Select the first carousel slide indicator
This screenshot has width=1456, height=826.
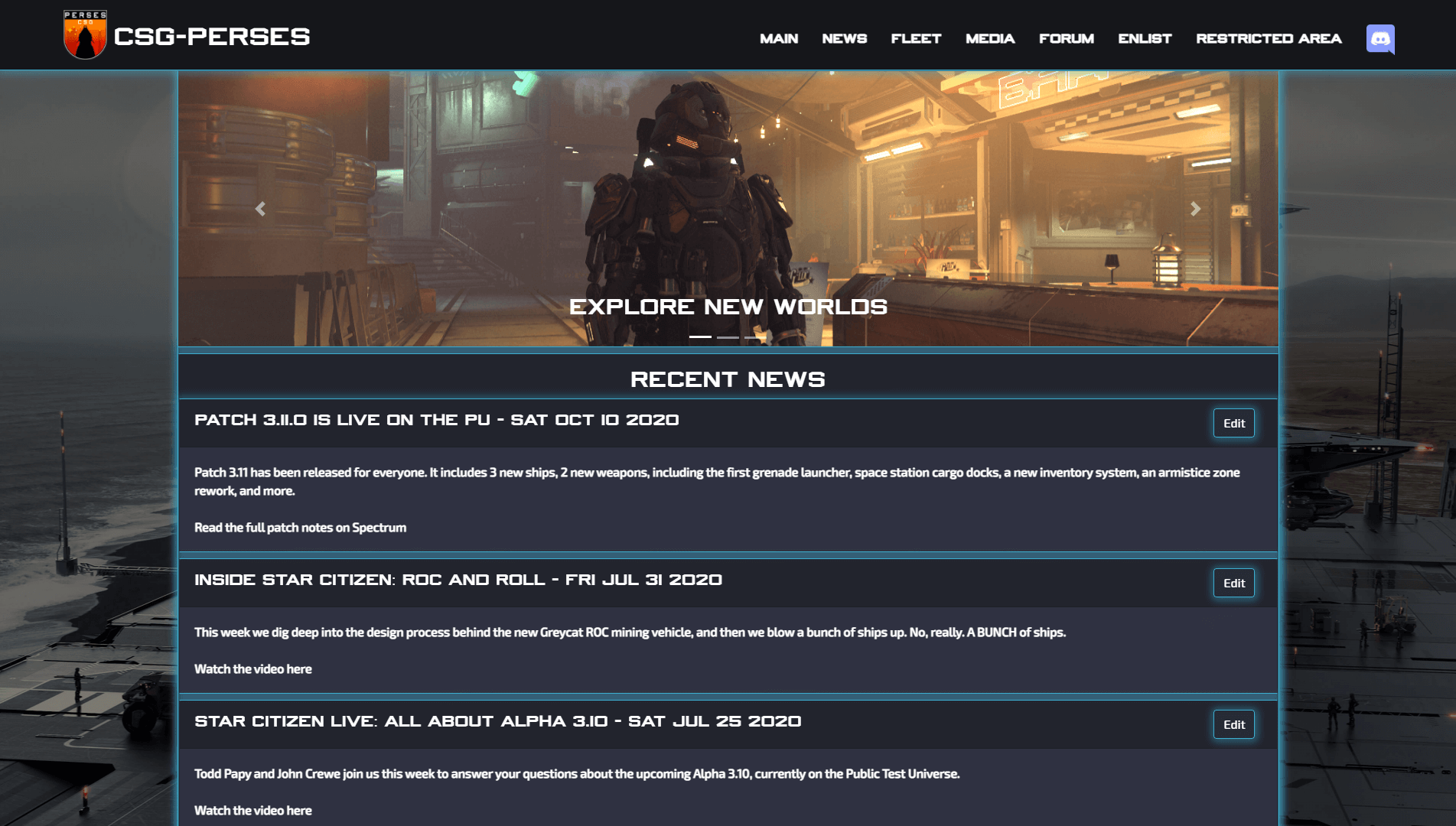tap(700, 337)
